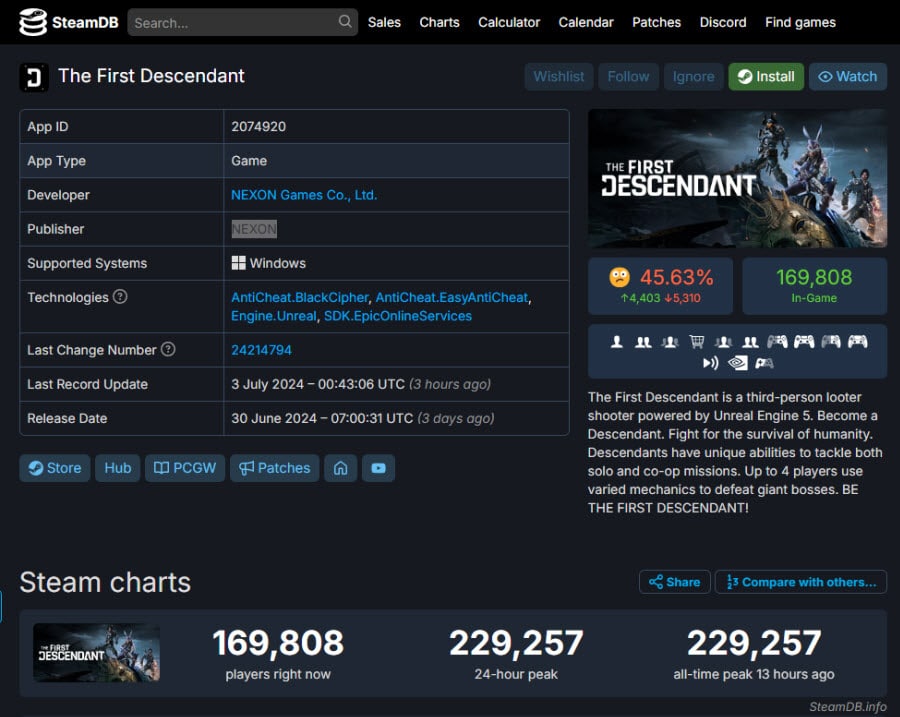Image resolution: width=900 pixels, height=717 pixels.
Task: Toggle Wishlist for The First Descendant
Action: (x=558, y=76)
